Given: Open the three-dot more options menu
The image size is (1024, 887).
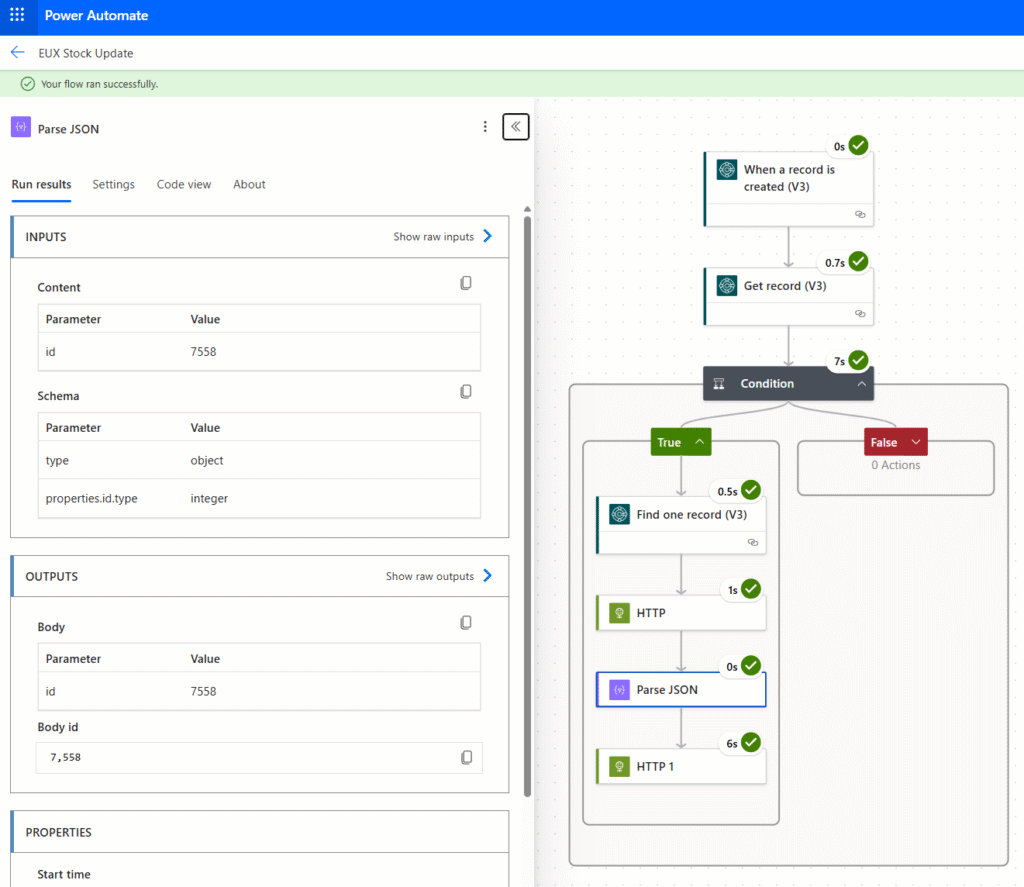Looking at the screenshot, I should click(485, 127).
